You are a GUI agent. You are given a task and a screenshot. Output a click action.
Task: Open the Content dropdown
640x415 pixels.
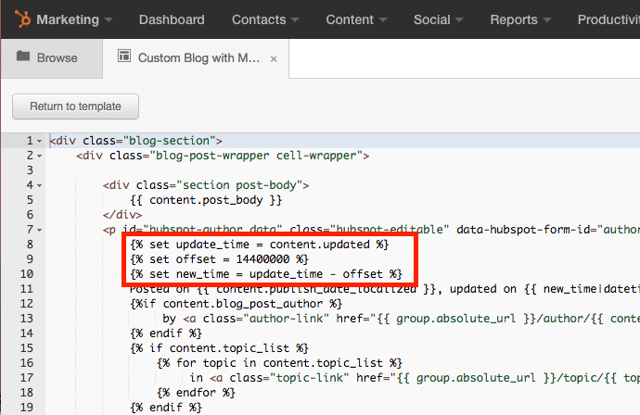(356, 19)
